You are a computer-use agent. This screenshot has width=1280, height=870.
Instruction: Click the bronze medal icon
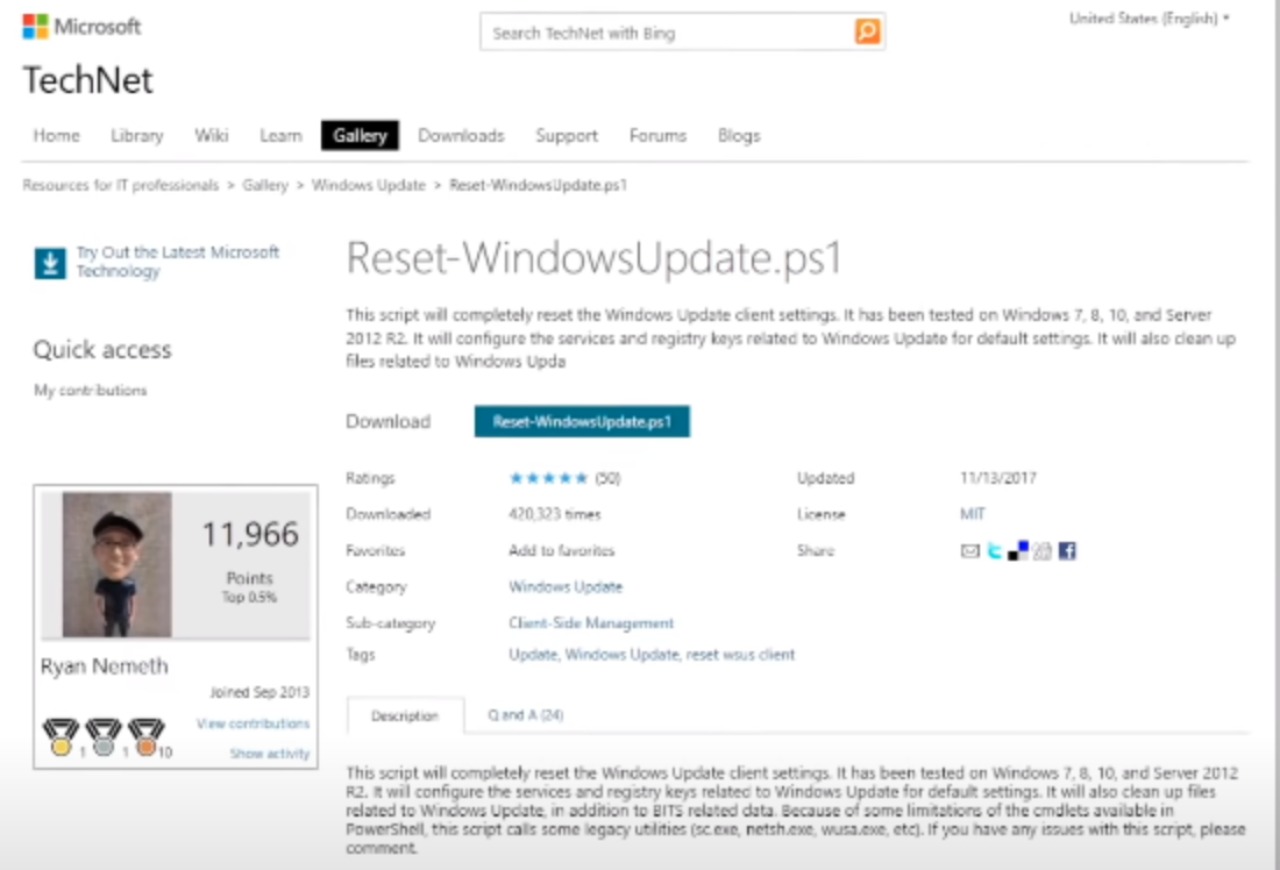click(x=146, y=736)
